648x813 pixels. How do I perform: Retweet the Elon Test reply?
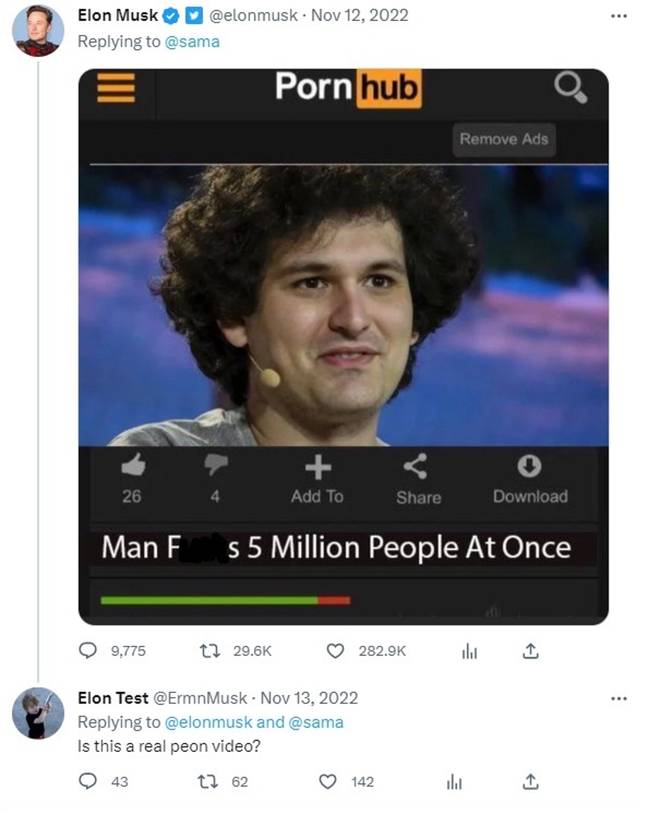(211, 782)
